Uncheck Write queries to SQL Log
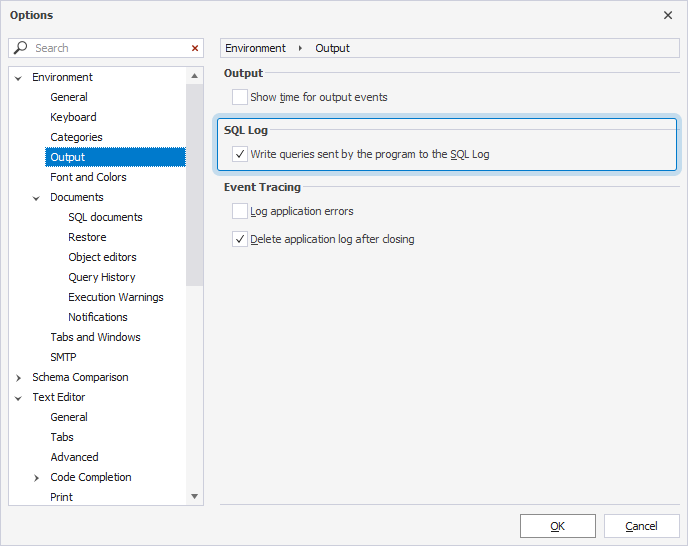This screenshot has width=688, height=546. (240, 155)
